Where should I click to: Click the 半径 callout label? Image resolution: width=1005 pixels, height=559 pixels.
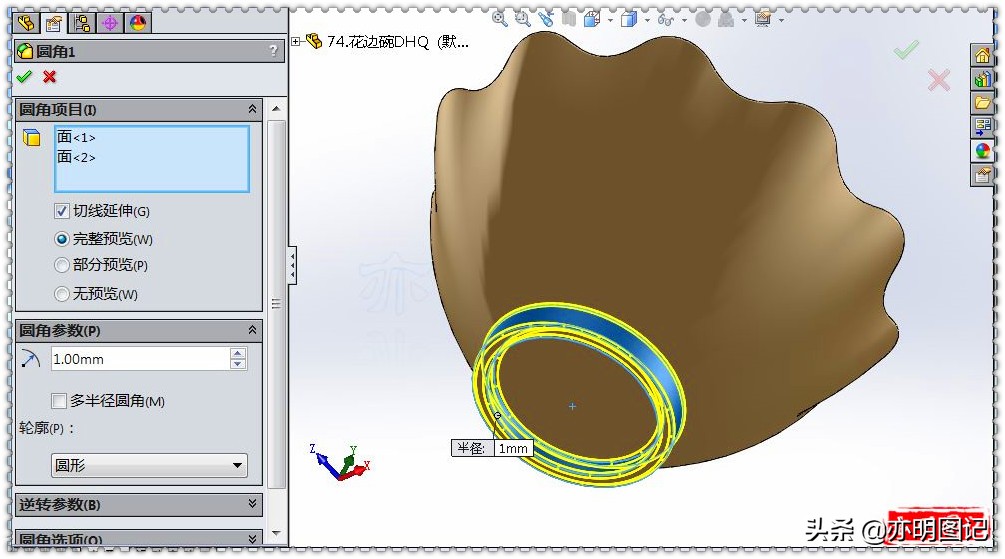click(472, 448)
